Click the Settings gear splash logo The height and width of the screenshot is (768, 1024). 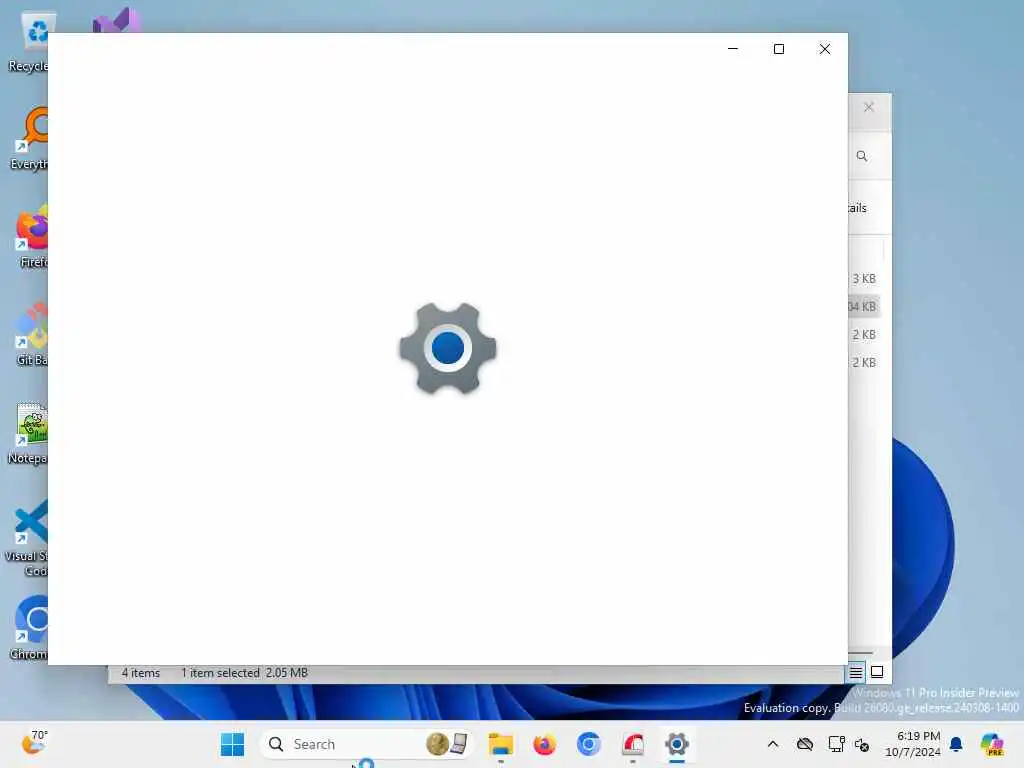(448, 348)
